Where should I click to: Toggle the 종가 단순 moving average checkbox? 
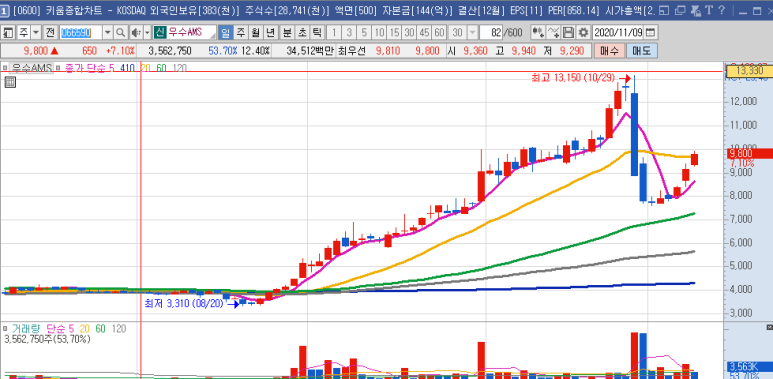(x=58, y=68)
